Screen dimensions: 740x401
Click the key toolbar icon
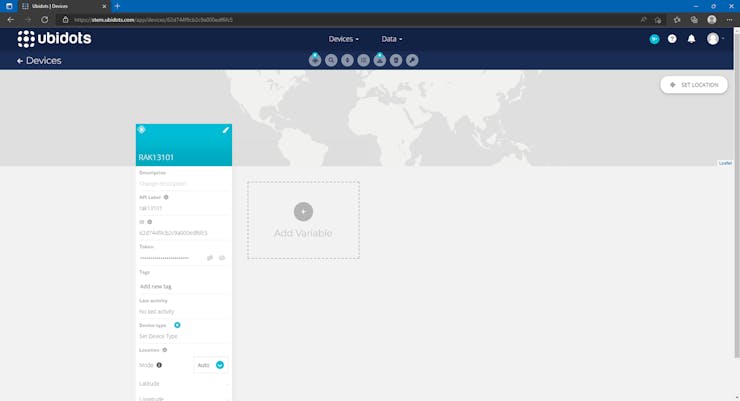point(412,60)
